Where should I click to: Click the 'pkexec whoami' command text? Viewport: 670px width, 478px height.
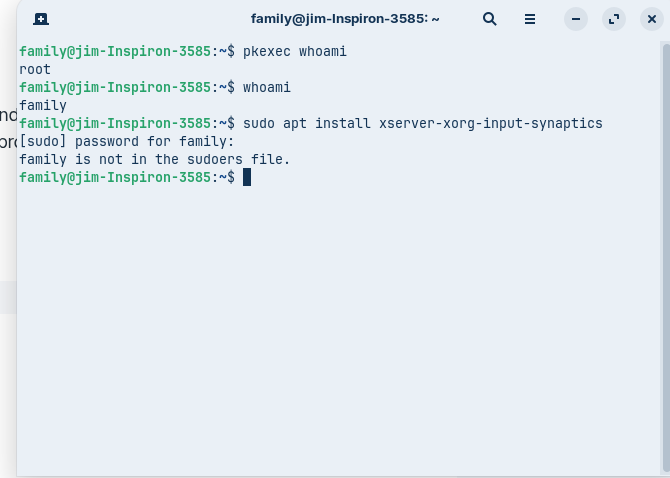tap(295, 51)
